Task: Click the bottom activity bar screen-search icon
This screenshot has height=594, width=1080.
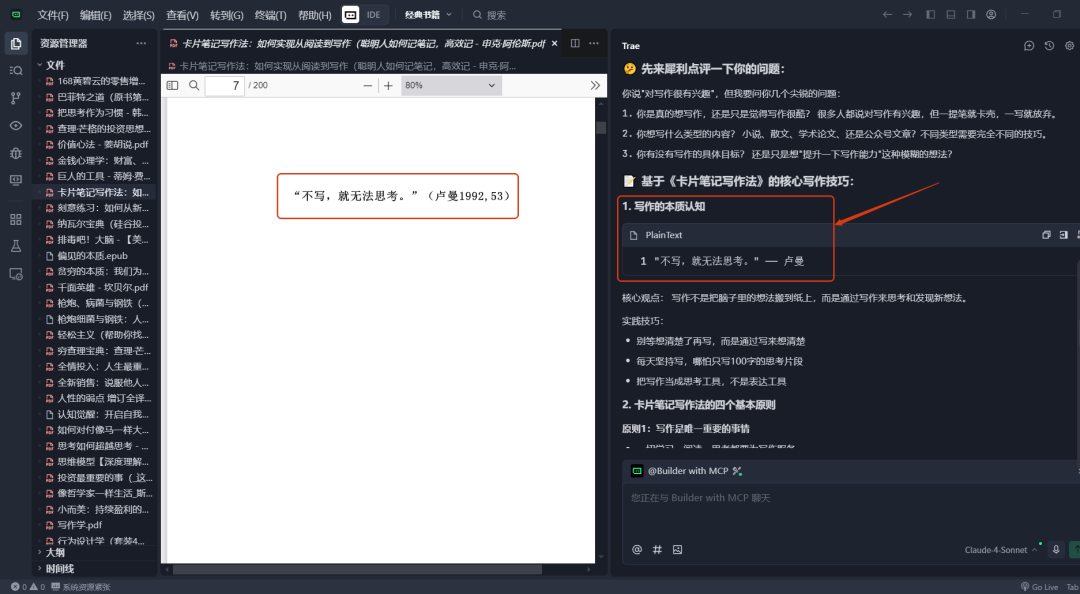Action: (15, 274)
